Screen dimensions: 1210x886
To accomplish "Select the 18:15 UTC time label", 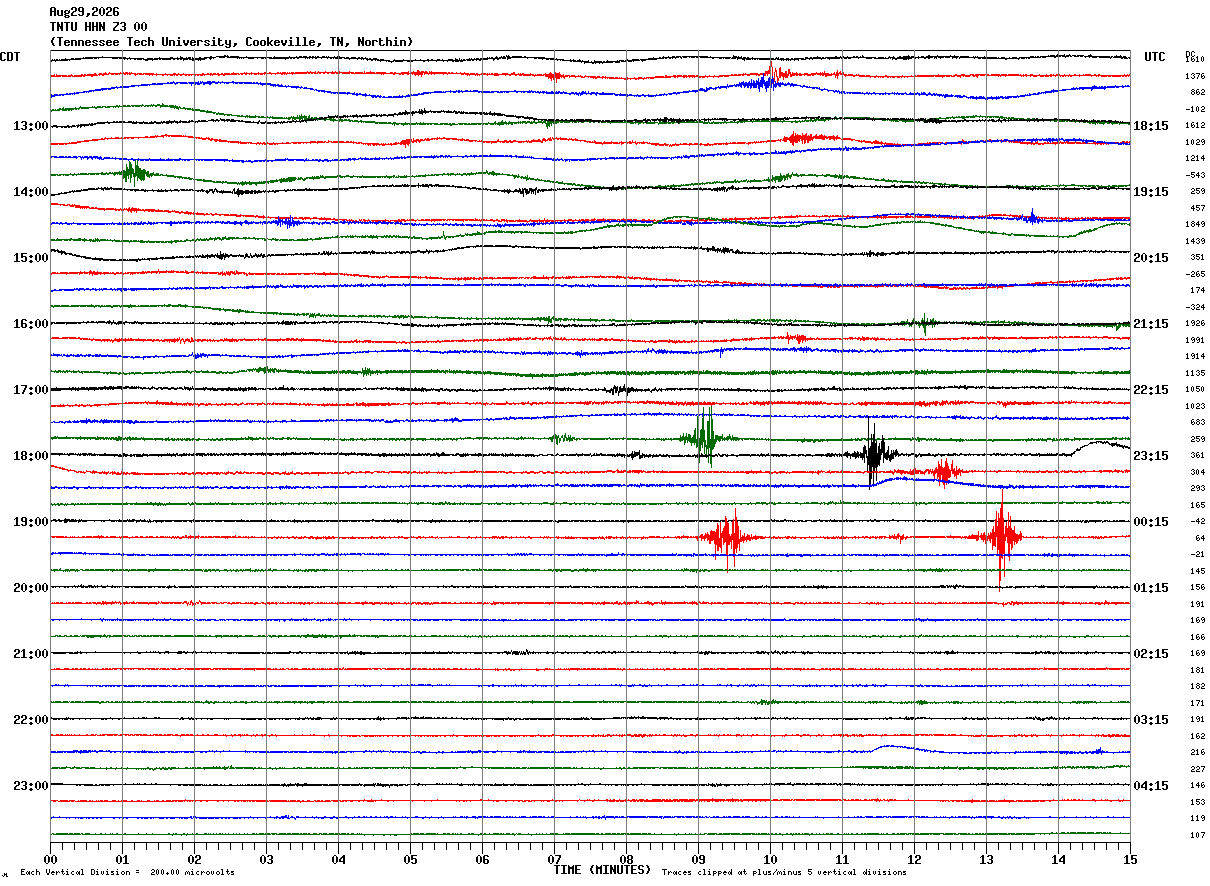I will [x=1151, y=126].
